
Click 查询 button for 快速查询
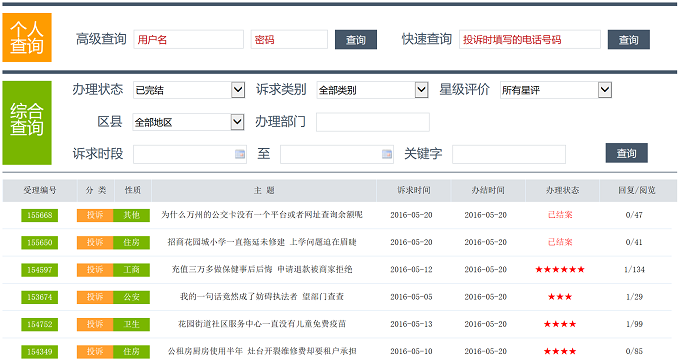(x=628, y=39)
